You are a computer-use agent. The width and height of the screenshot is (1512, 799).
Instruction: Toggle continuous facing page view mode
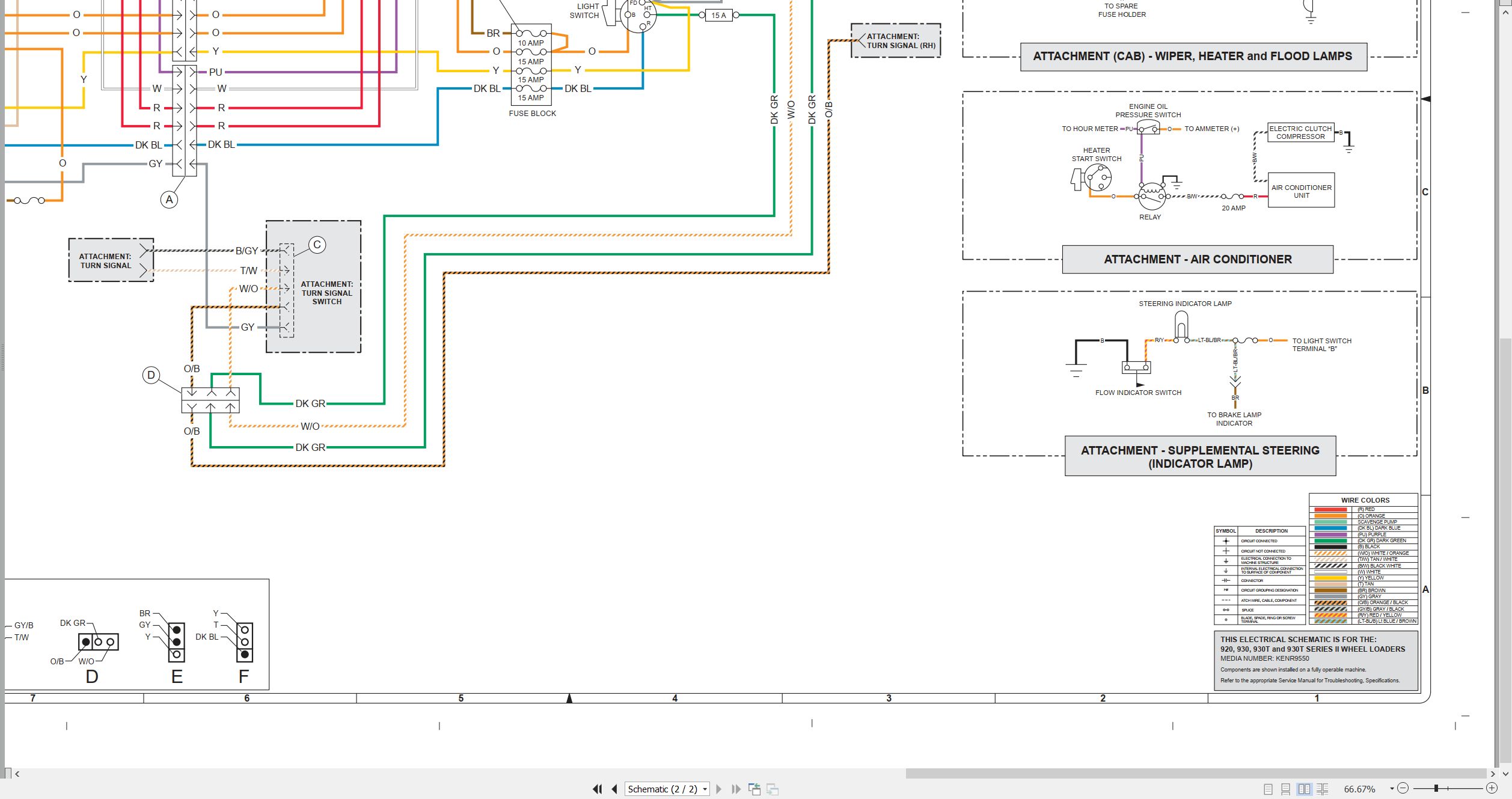tap(1323, 789)
